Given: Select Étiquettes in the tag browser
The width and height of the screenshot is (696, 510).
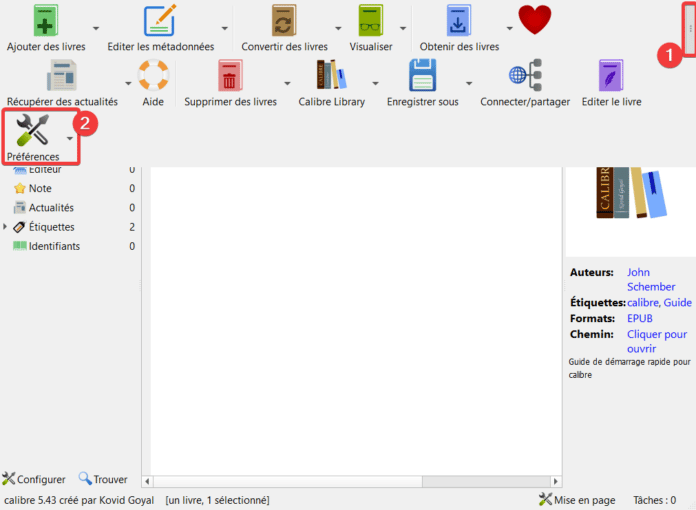Looking at the screenshot, I should point(51,227).
